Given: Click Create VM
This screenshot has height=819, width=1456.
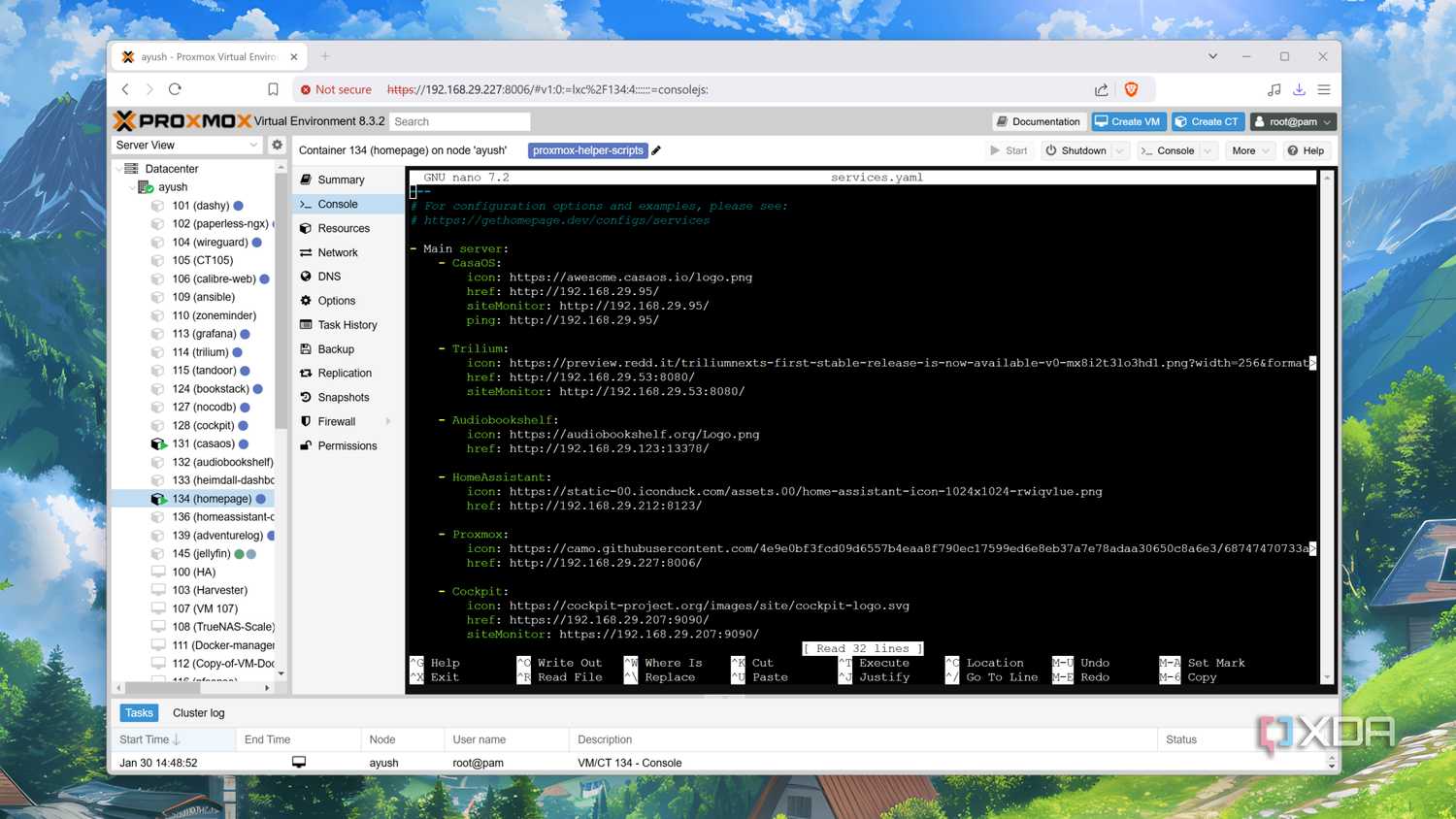Looking at the screenshot, I should [x=1128, y=121].
